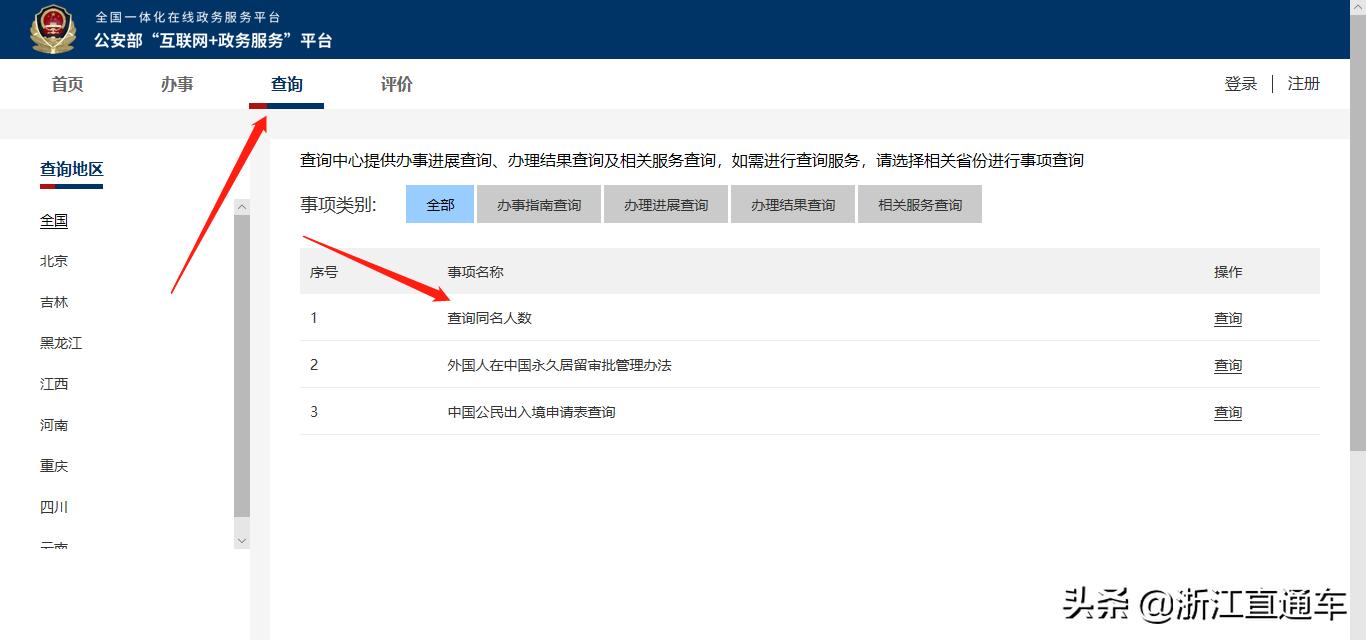Click the national emblem logo icon
This screenshot has width=1366, height=640.
(x=54, y=29)
